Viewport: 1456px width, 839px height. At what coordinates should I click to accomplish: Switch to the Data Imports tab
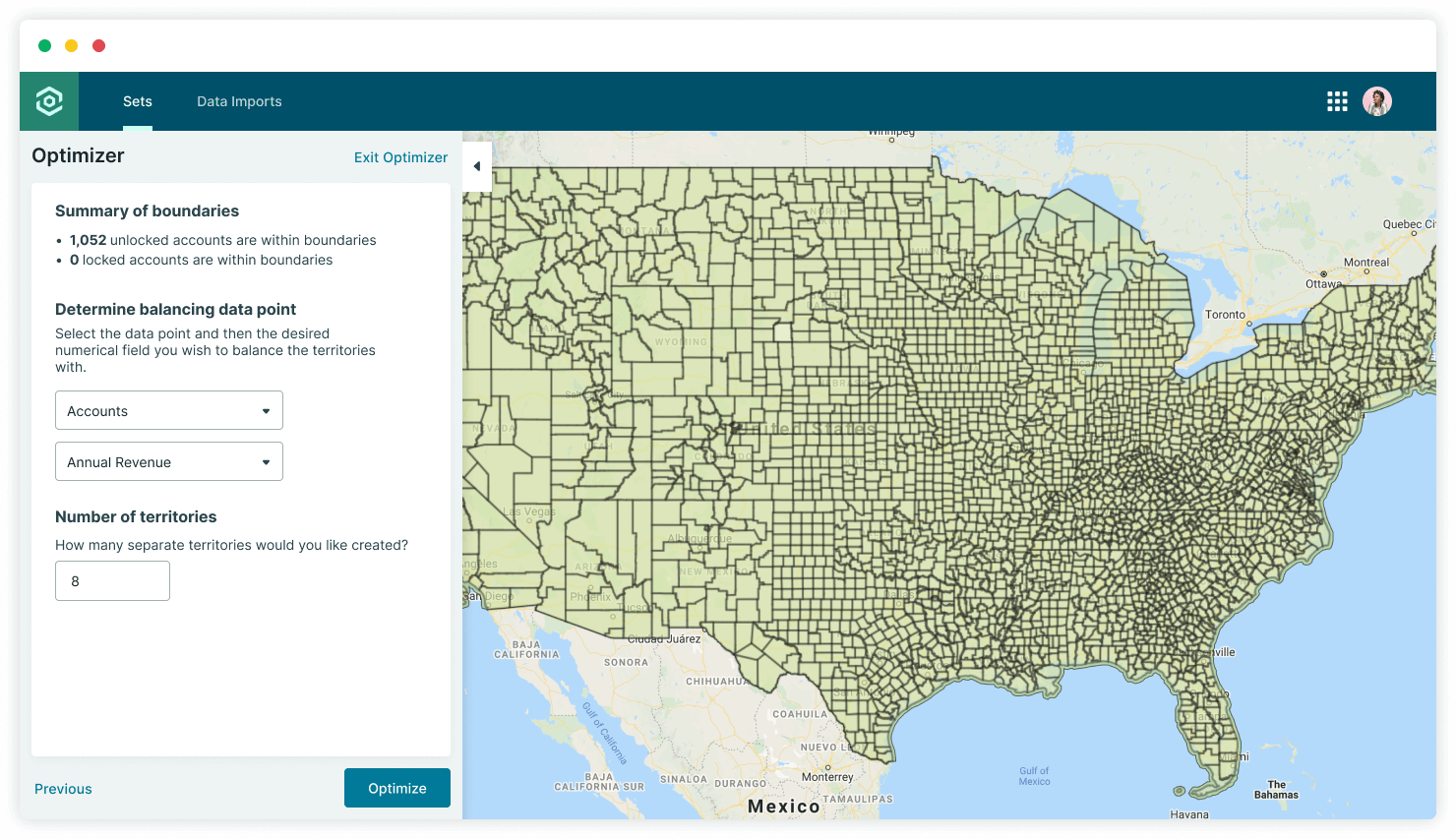pyautogui.click(x=239, y=101)
